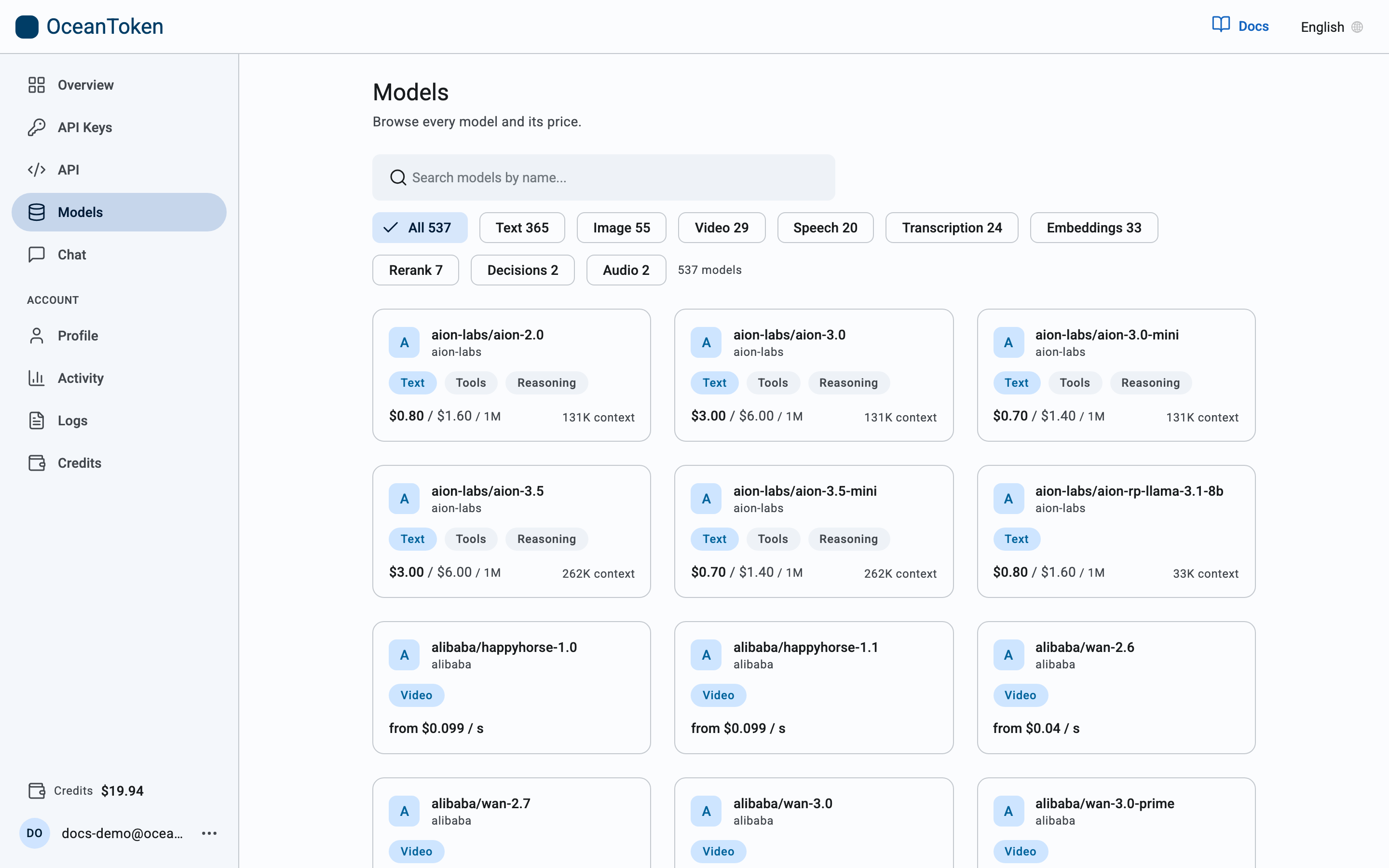This screenshot has width=1389, height=868.
Task: Click the Models database icon
Action: pyautogui.click(x=37, y=212)
